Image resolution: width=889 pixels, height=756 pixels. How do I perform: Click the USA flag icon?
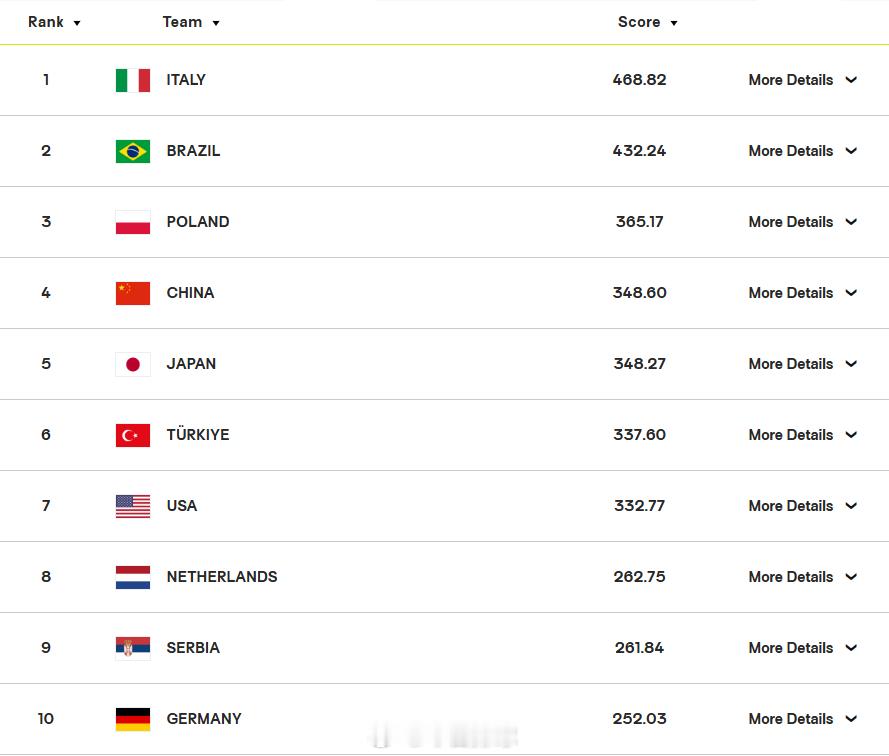click(133, 506)
